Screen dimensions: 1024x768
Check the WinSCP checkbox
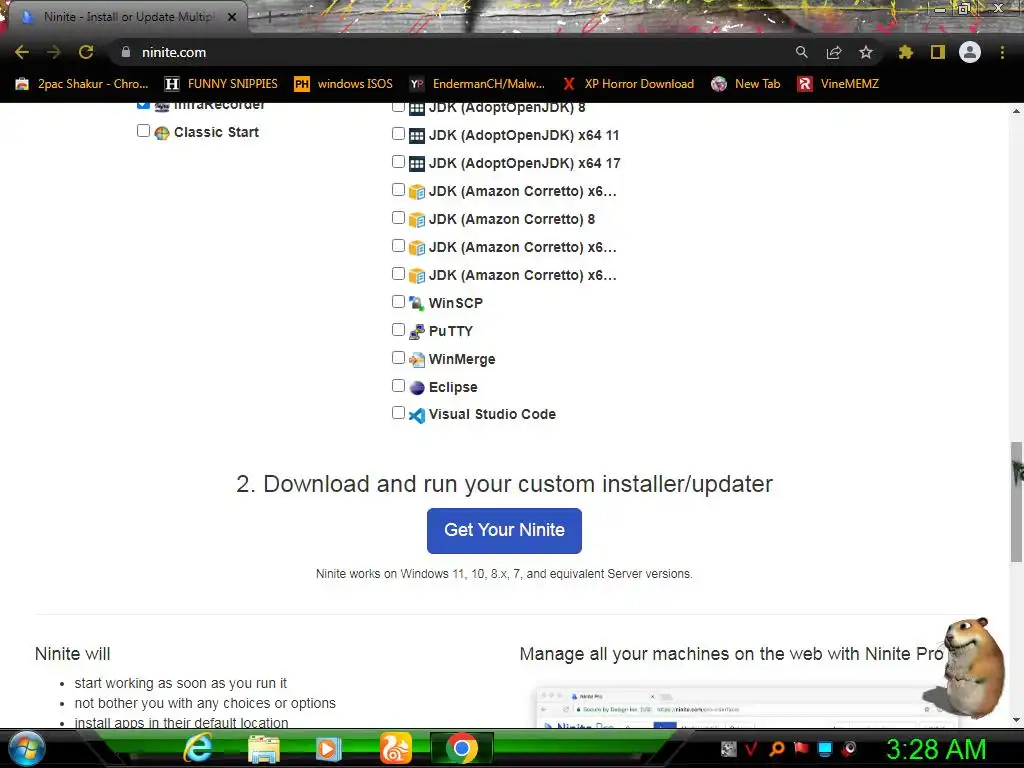tap(398, 302)
